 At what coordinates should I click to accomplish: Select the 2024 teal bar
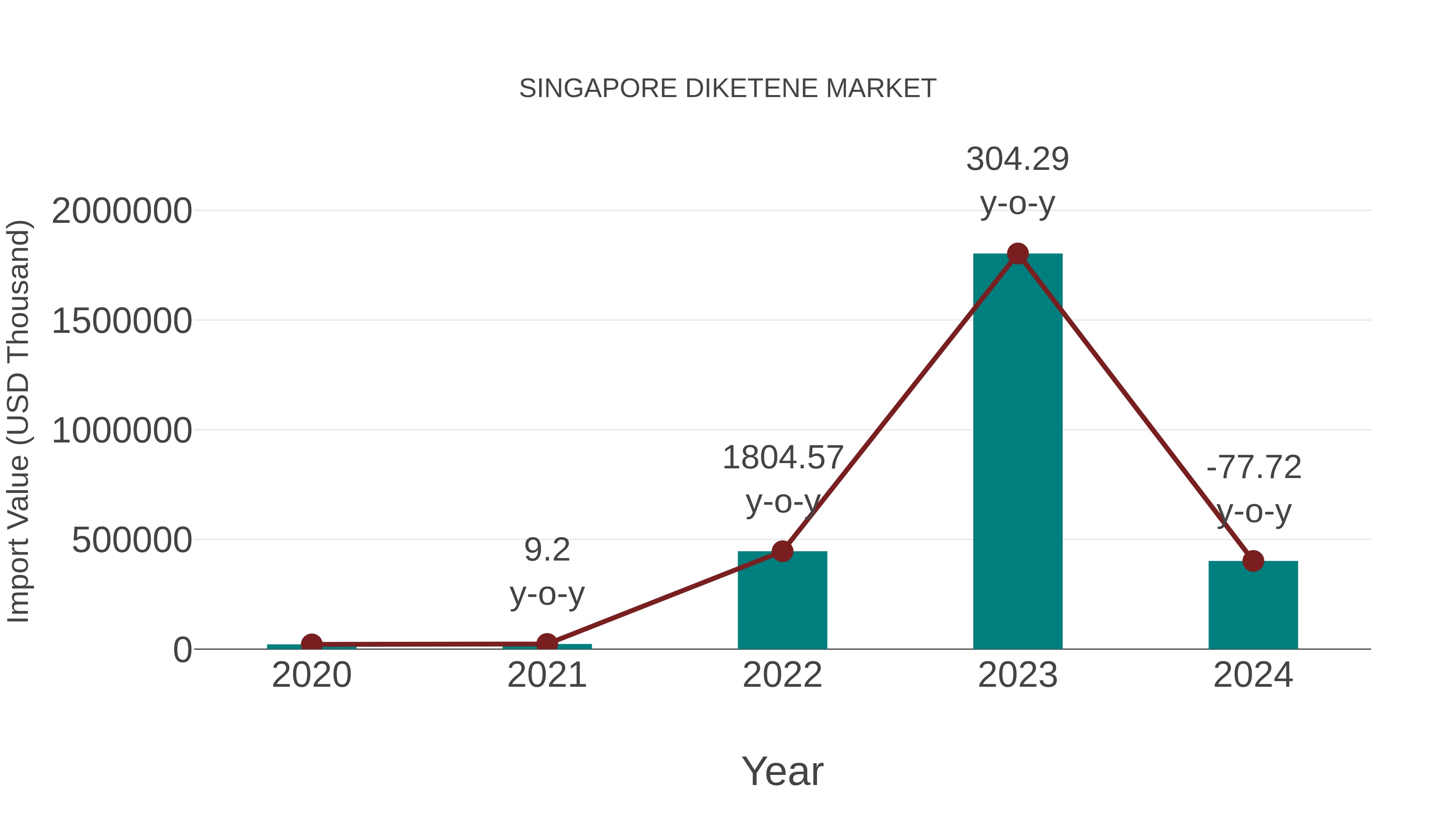tap(1253, 605)
